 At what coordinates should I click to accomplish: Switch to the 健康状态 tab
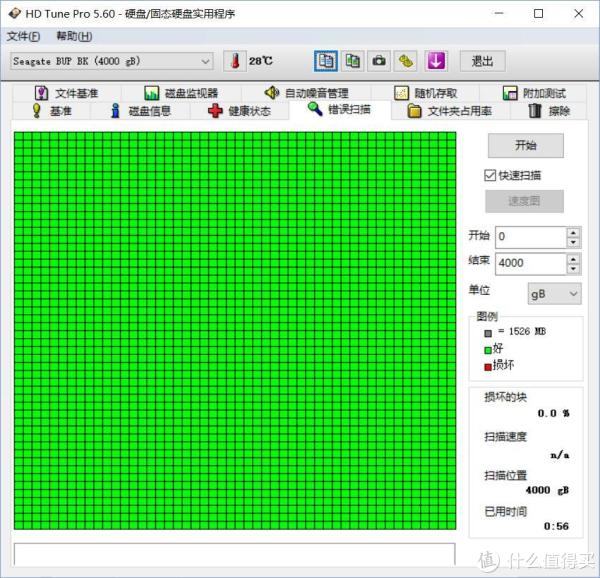[240, 111]
